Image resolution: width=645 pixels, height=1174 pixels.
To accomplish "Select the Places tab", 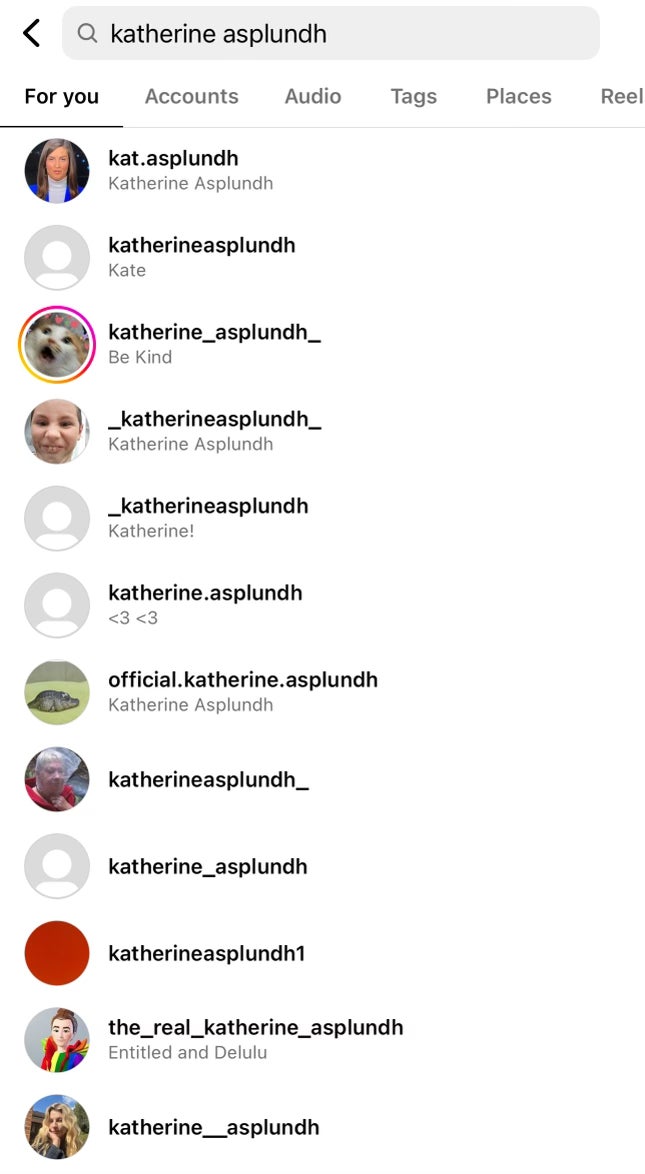I will 518,97.
